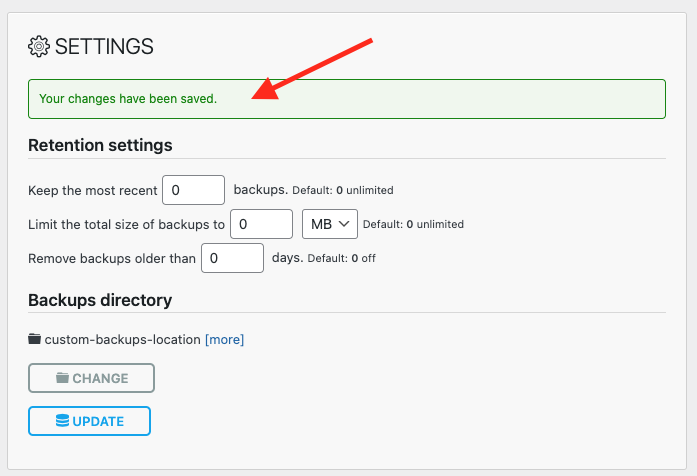697x476 pixels.
Task: Click the 'Default: 0 off' hint text
Action: tap(335, 259)
